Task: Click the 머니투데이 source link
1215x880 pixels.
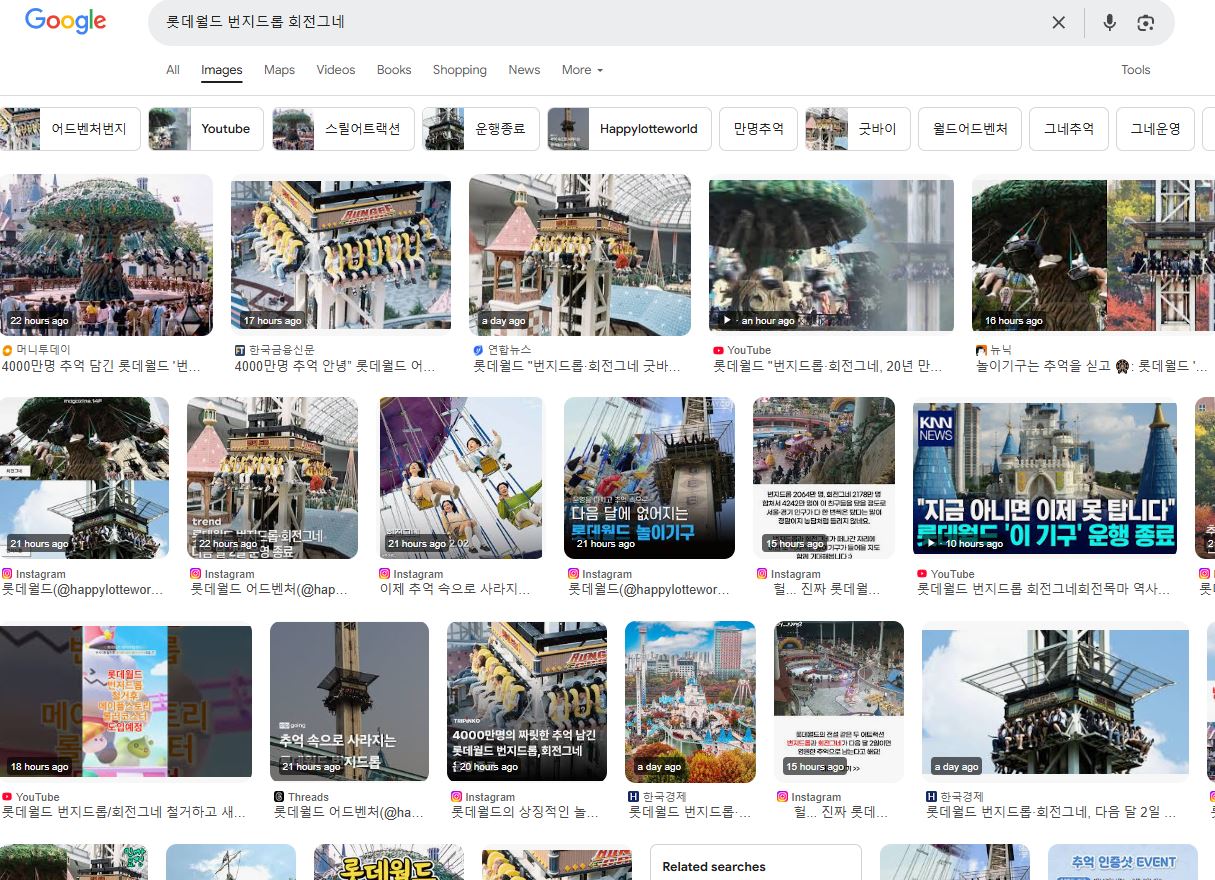Action: pos(43,350)
